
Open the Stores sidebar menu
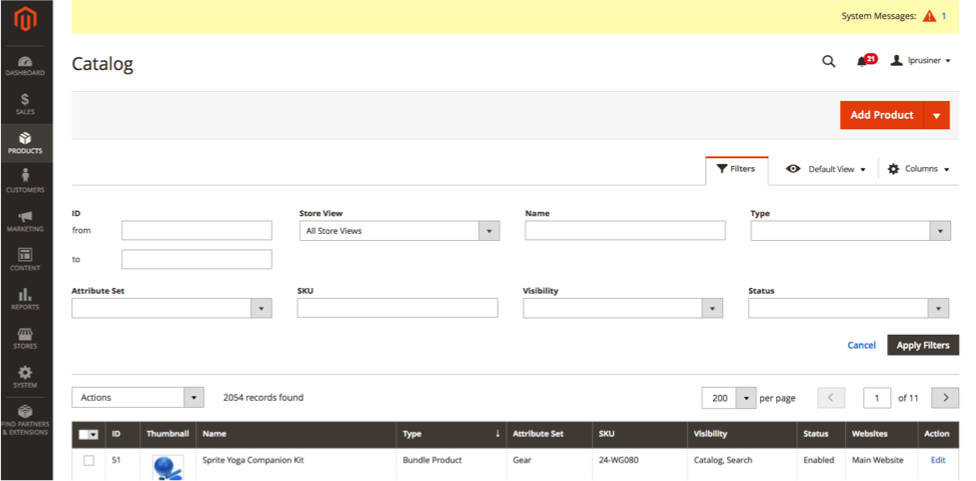point(26,338)
